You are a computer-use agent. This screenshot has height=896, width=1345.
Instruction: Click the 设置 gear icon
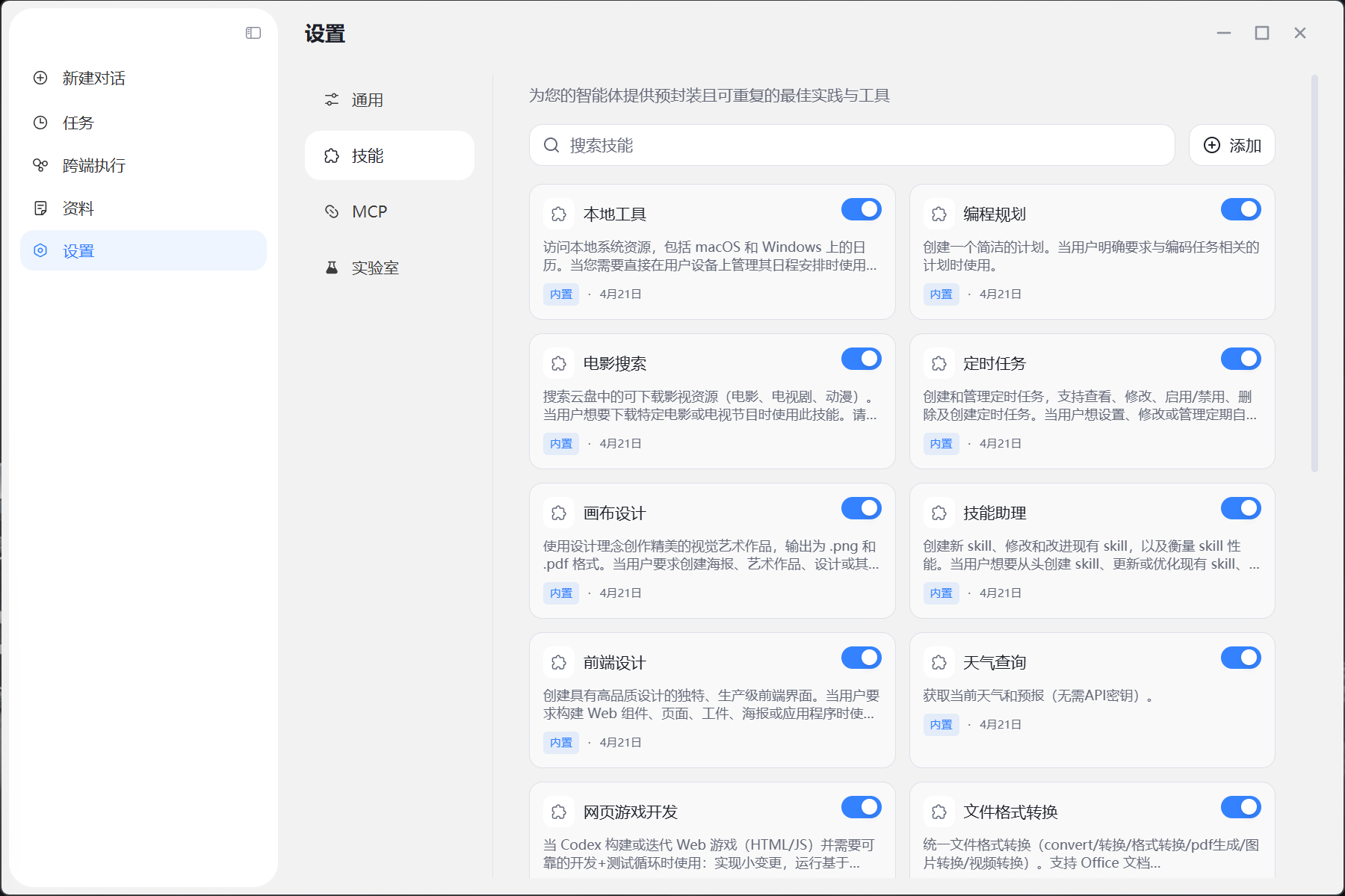coord(40,250)
